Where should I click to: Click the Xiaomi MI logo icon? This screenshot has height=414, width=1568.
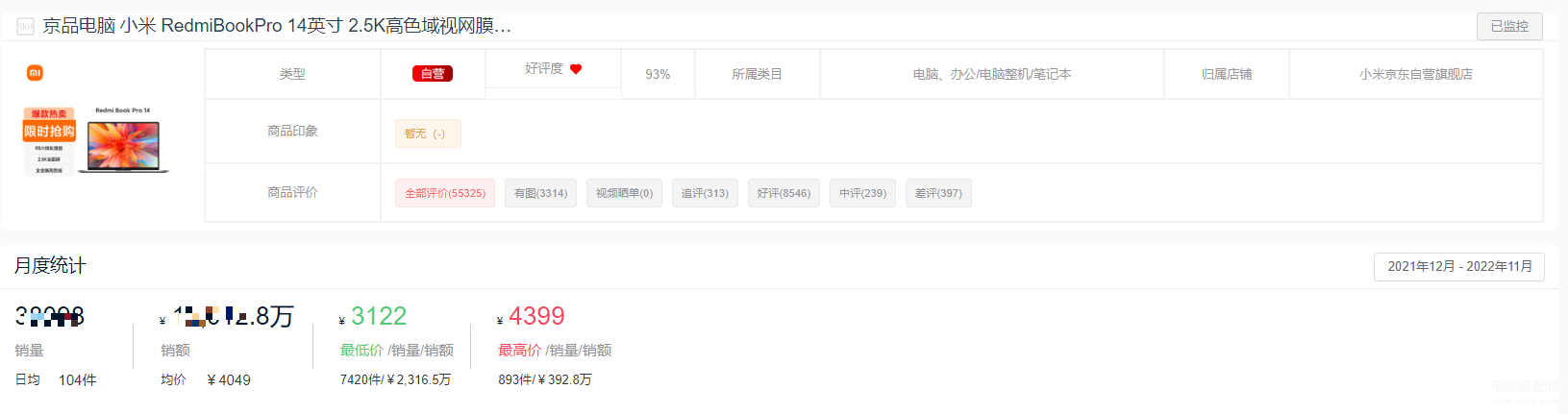tap(35, 72)
